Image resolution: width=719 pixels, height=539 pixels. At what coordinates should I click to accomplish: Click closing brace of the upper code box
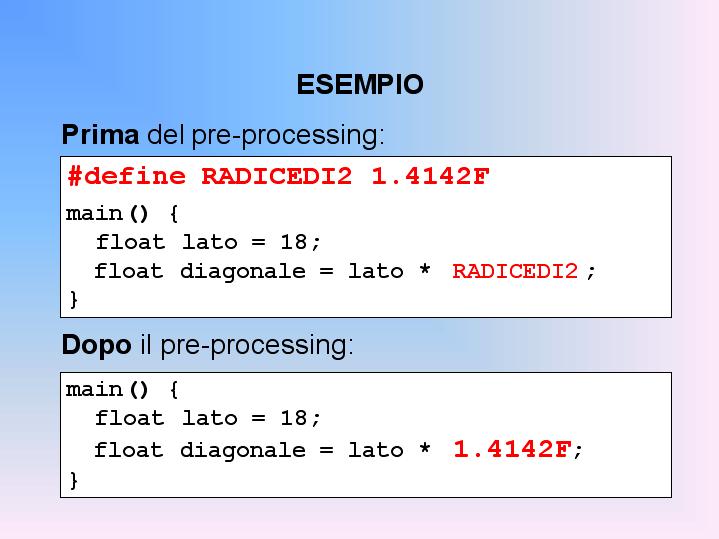[x=72, y=299]
